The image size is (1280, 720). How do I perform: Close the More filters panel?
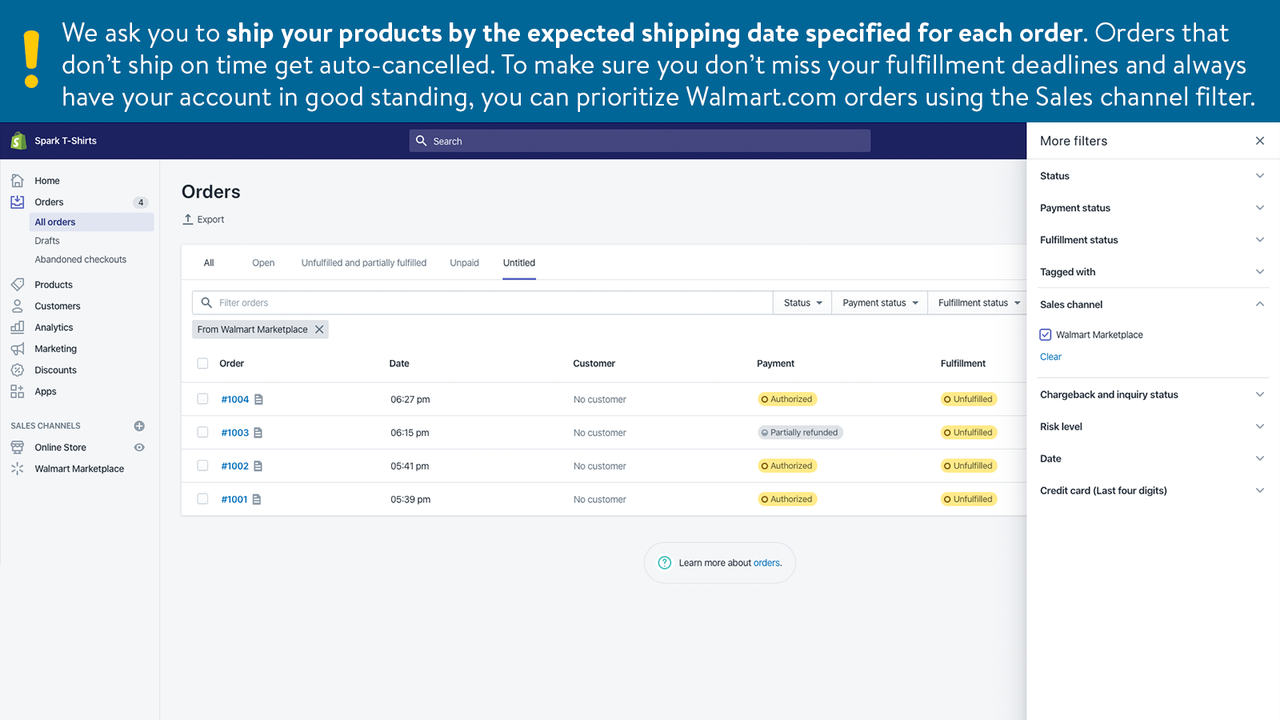(x=1260, y=141)
